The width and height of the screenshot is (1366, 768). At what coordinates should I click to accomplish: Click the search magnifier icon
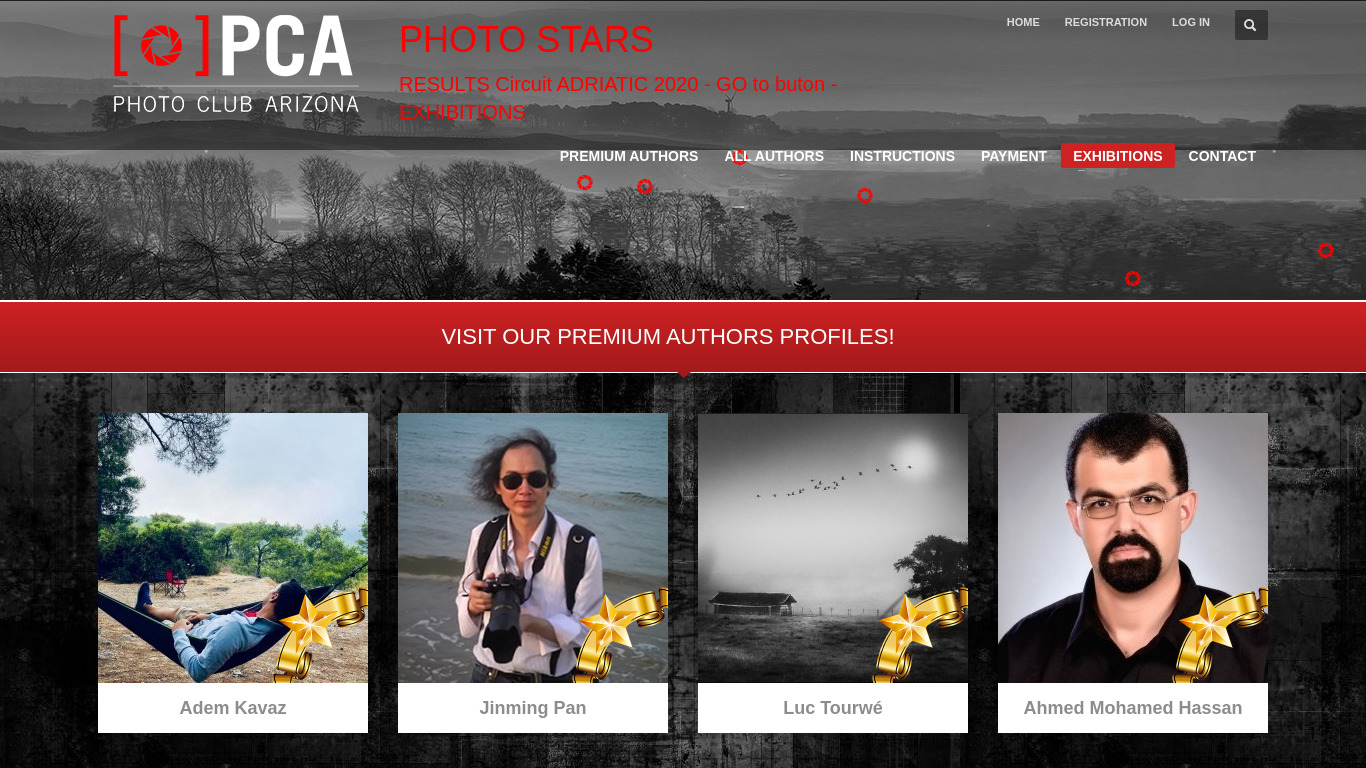(x=1251, y=25)
